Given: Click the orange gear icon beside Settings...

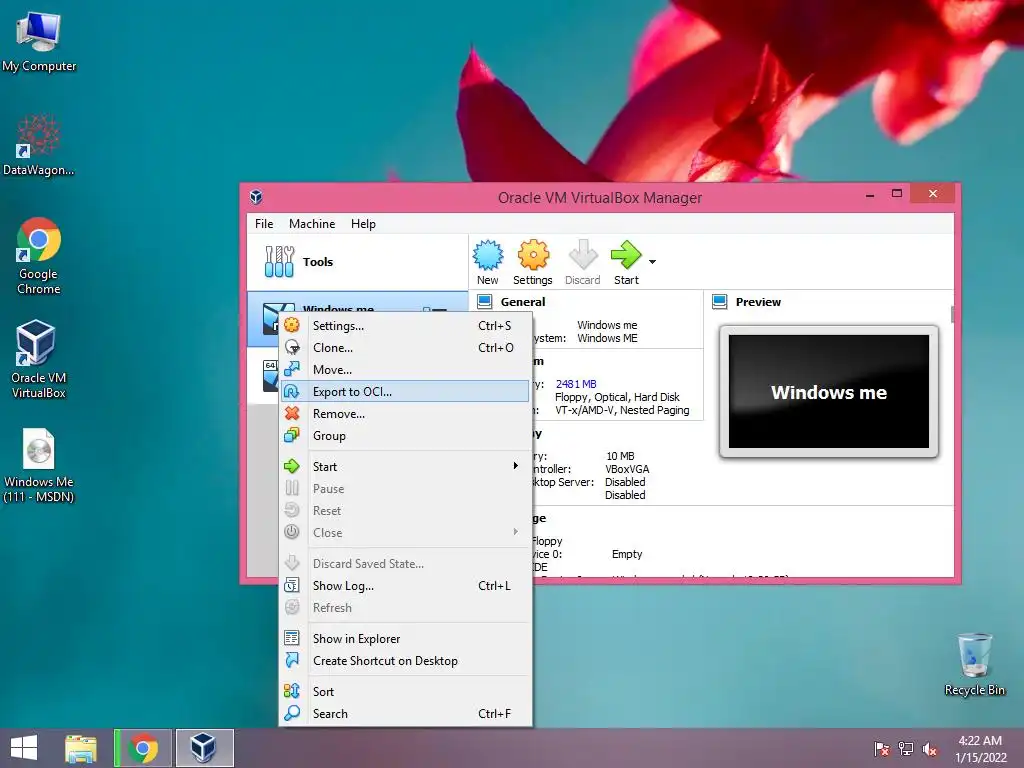Looking at the screenshot, I should pyautogui.click(x=292, y=325).
